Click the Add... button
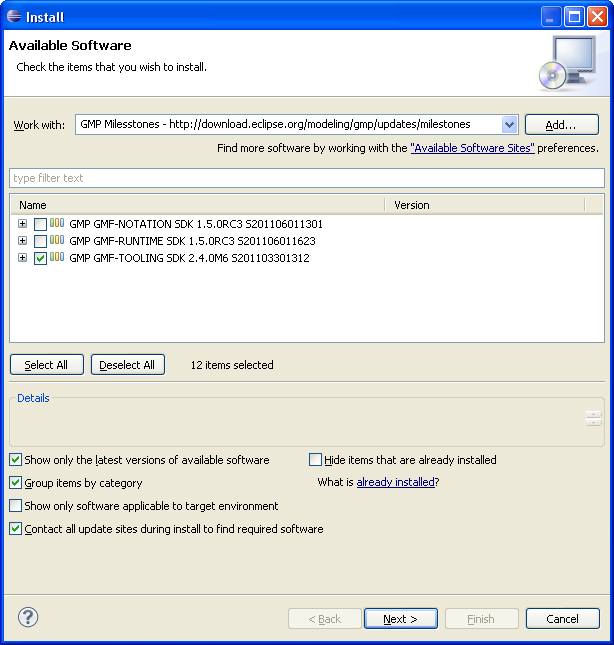Viewport: 614px width, 645px height. pos(562,125)
